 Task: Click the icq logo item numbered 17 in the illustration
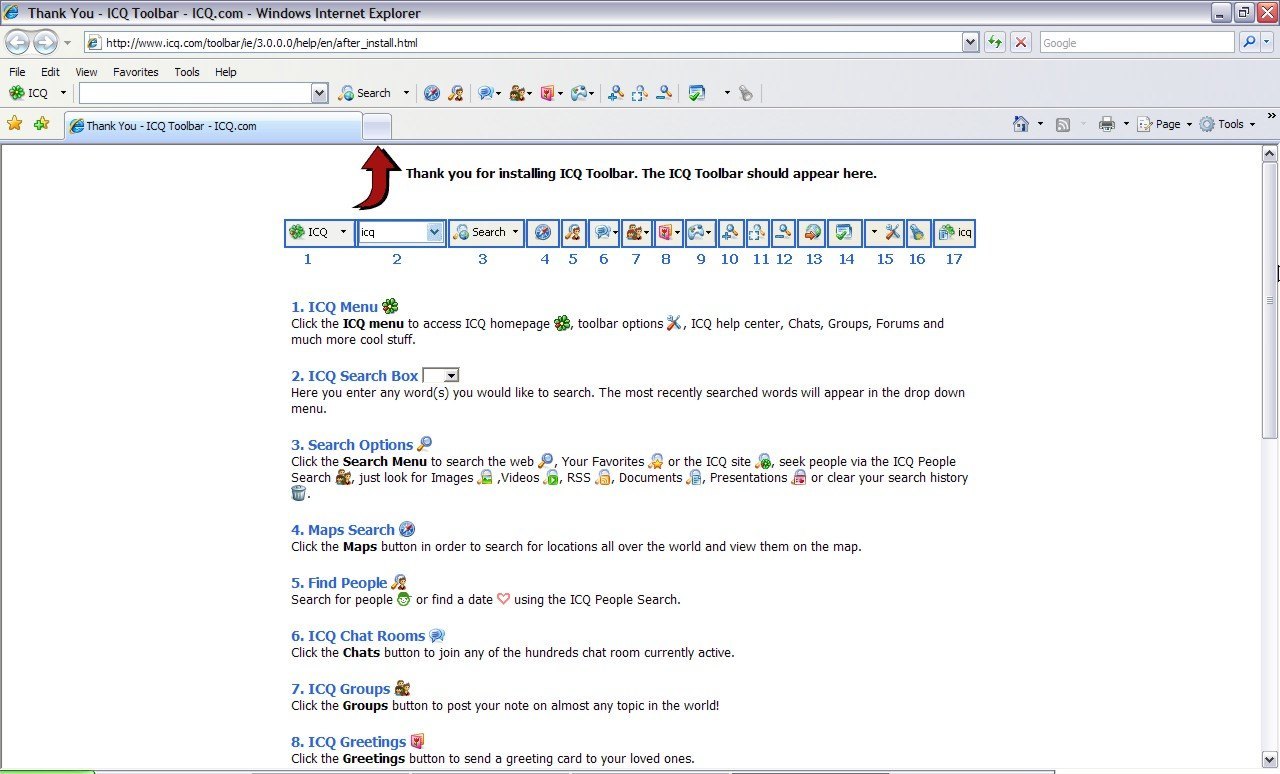coord(955,233)
